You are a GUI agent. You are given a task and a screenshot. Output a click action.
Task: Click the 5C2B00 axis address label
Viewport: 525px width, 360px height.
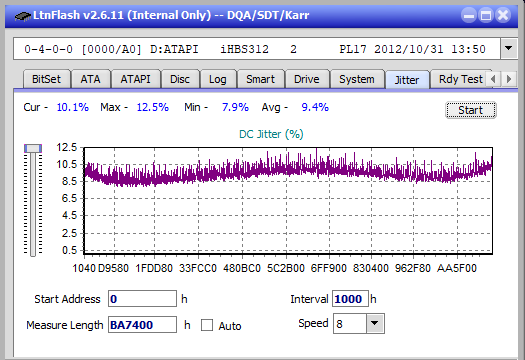[286, 268]
